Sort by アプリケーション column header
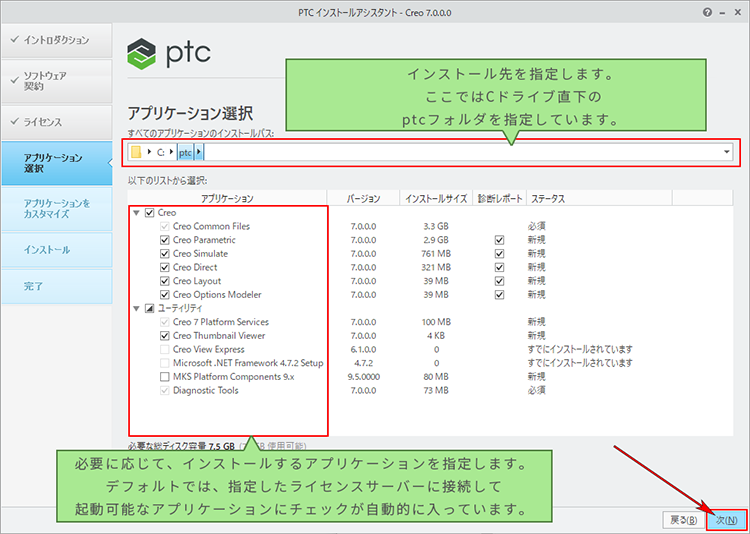Image resolution: width=750 pixels, height=534 pixels. point(227,199)
